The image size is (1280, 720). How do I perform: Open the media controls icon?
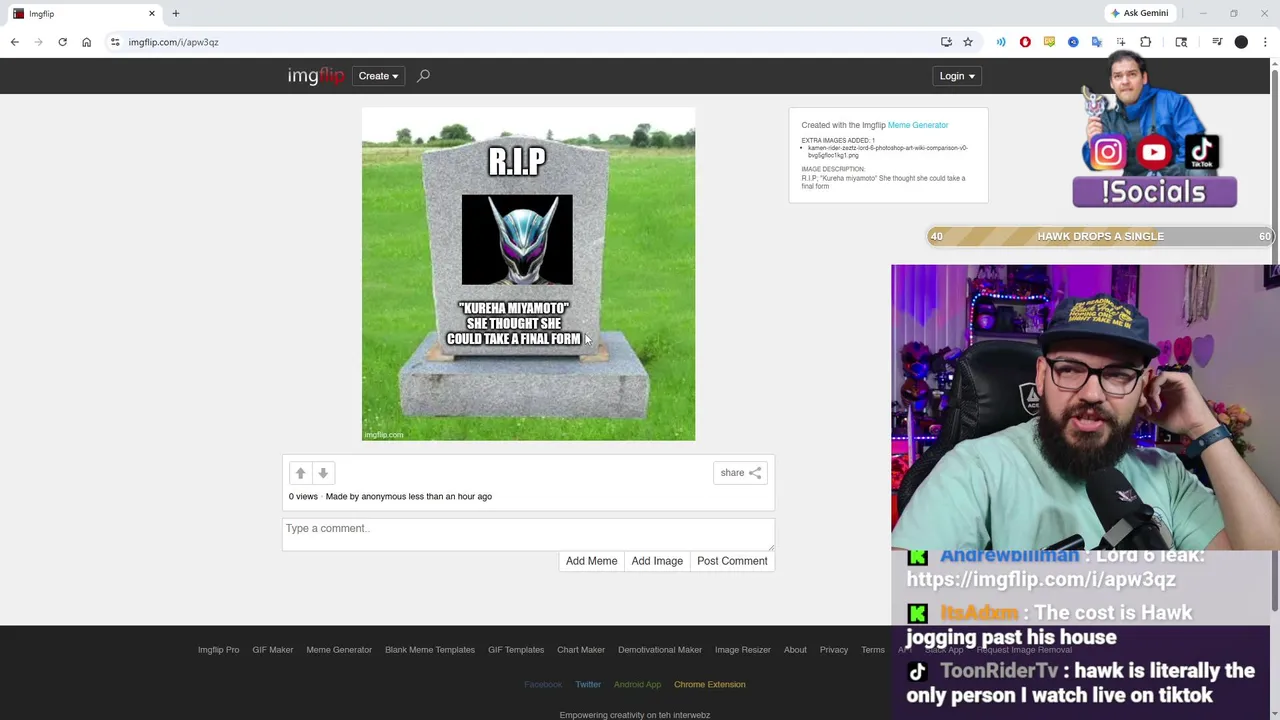pos(1217,42)
